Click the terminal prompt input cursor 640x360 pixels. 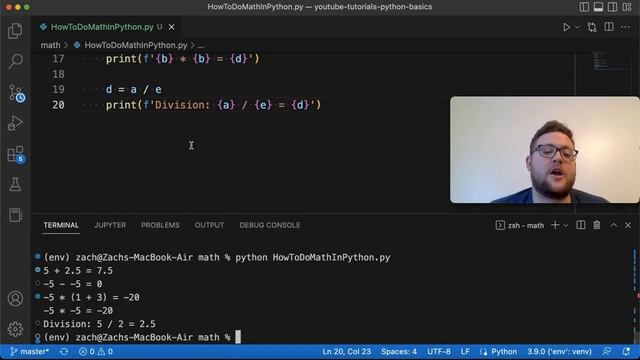pyautogui.click(x=238, y=337)
